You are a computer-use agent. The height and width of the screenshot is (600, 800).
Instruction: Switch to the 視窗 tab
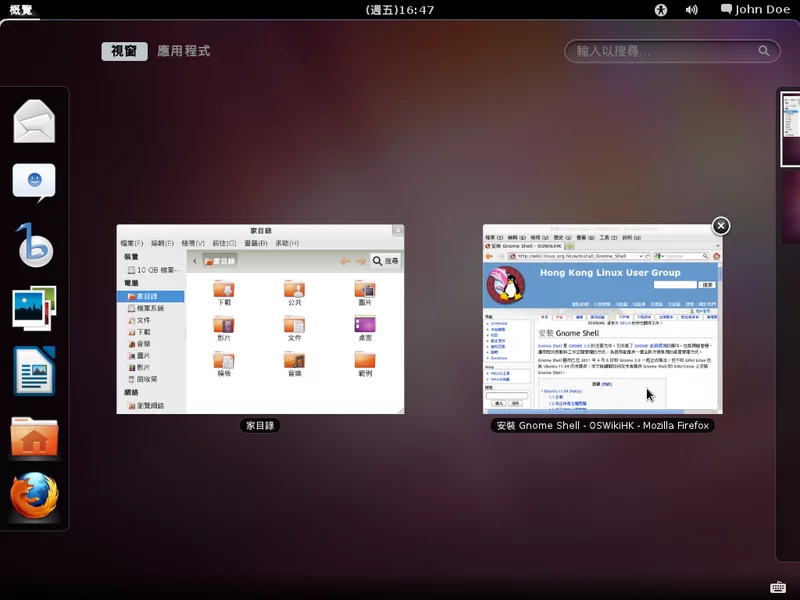(x=124, y=51)
